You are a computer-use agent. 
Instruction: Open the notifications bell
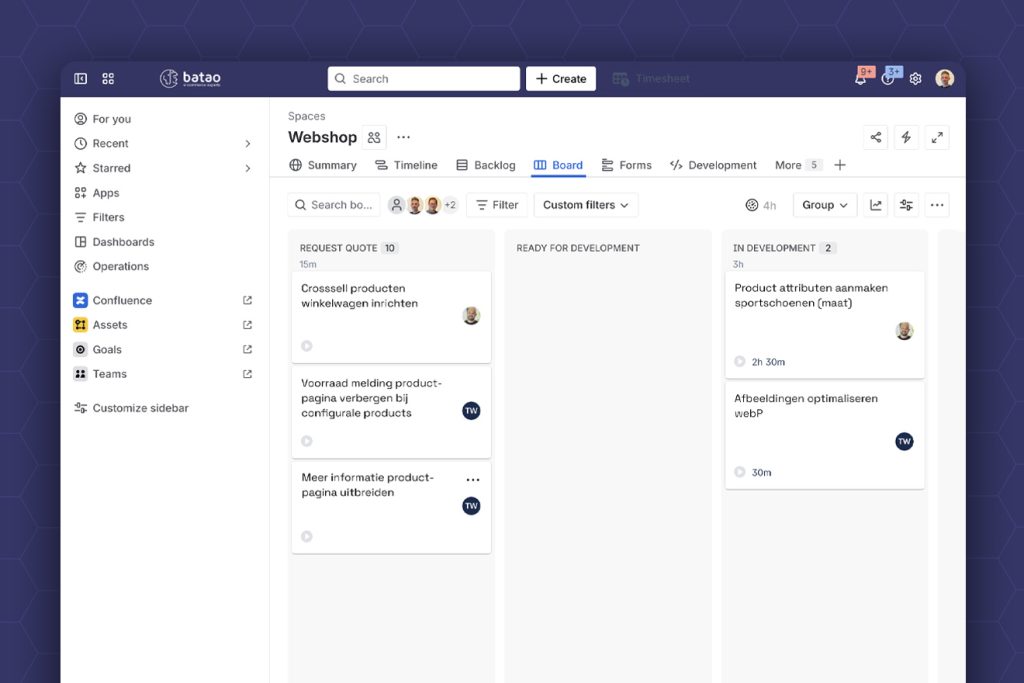click(x=860, y=79)
